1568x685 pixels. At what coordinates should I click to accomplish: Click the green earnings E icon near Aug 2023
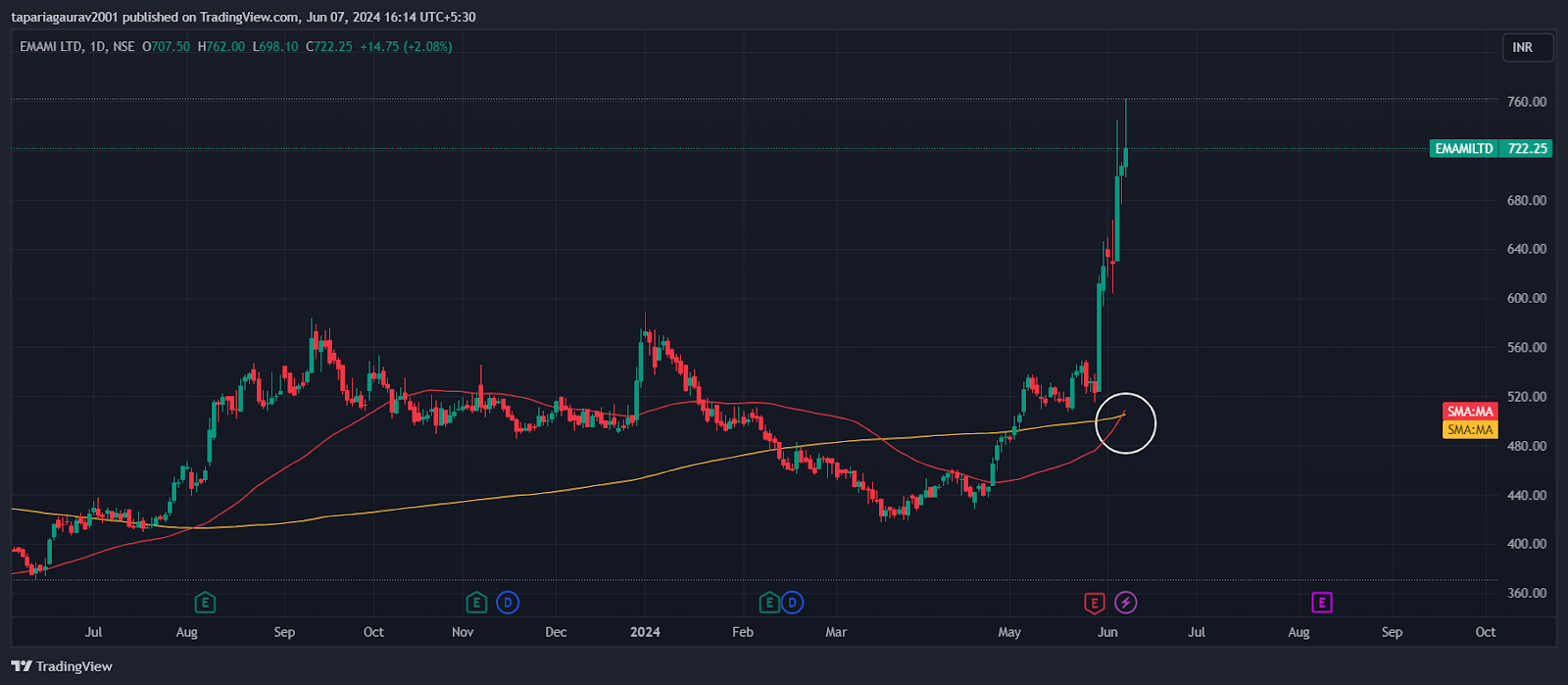[x=205, y=603]
